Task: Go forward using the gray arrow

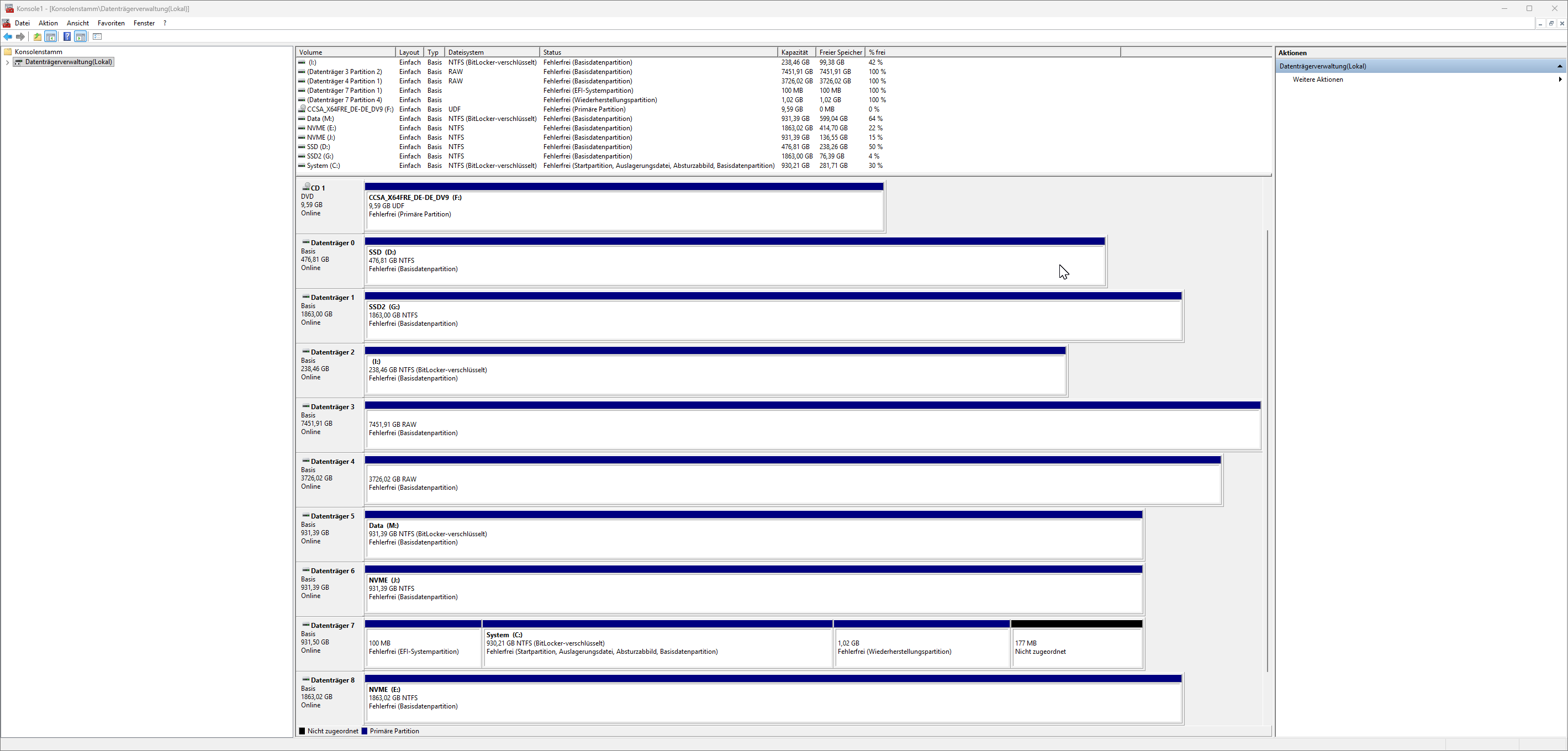Action: click(20, 36)
